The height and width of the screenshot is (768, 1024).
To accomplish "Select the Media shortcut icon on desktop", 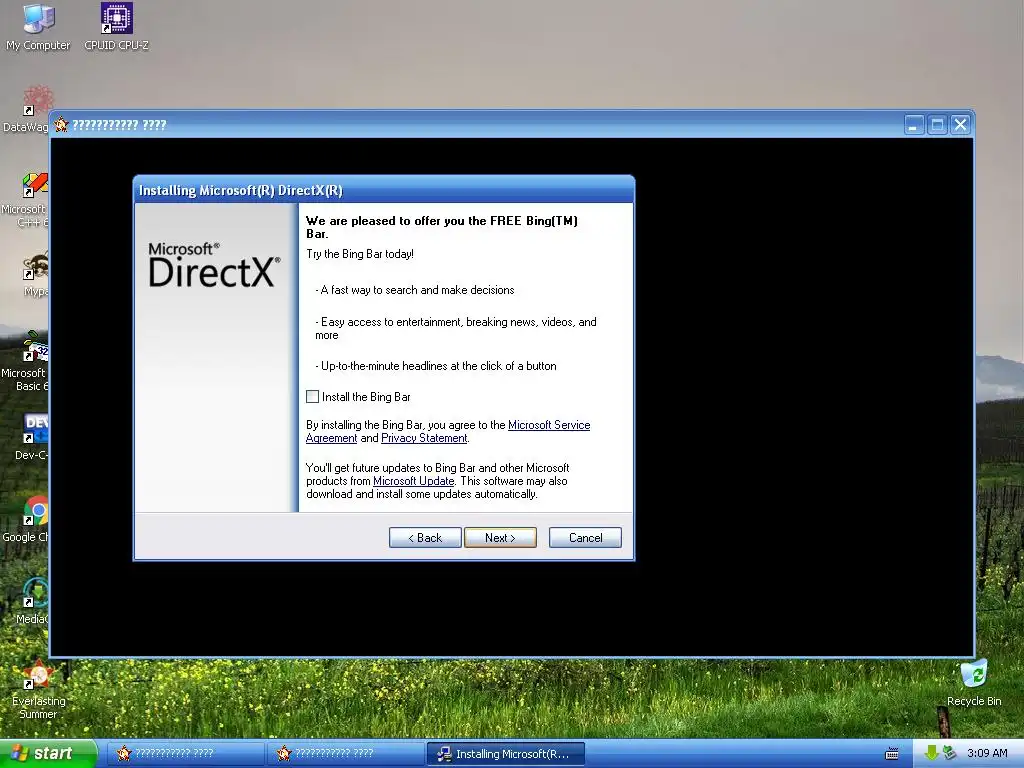I will tap(33, 601).
